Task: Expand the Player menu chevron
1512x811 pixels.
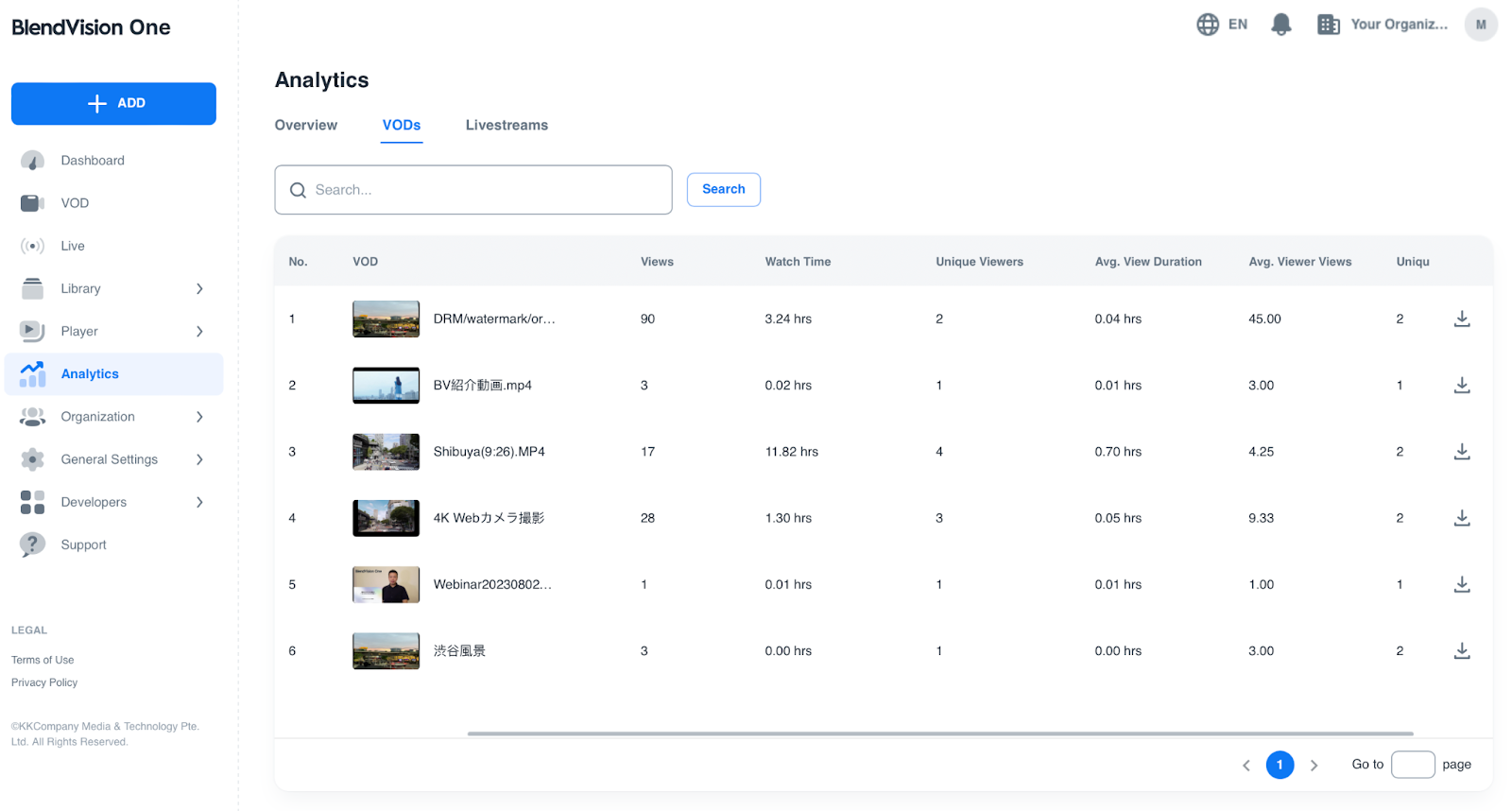Action: click(199, 332)
